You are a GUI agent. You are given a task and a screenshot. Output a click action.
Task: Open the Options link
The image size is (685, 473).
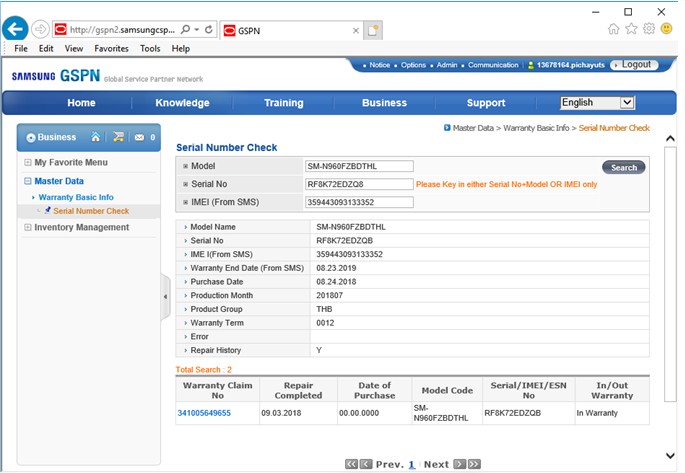[x=413, y=65]
